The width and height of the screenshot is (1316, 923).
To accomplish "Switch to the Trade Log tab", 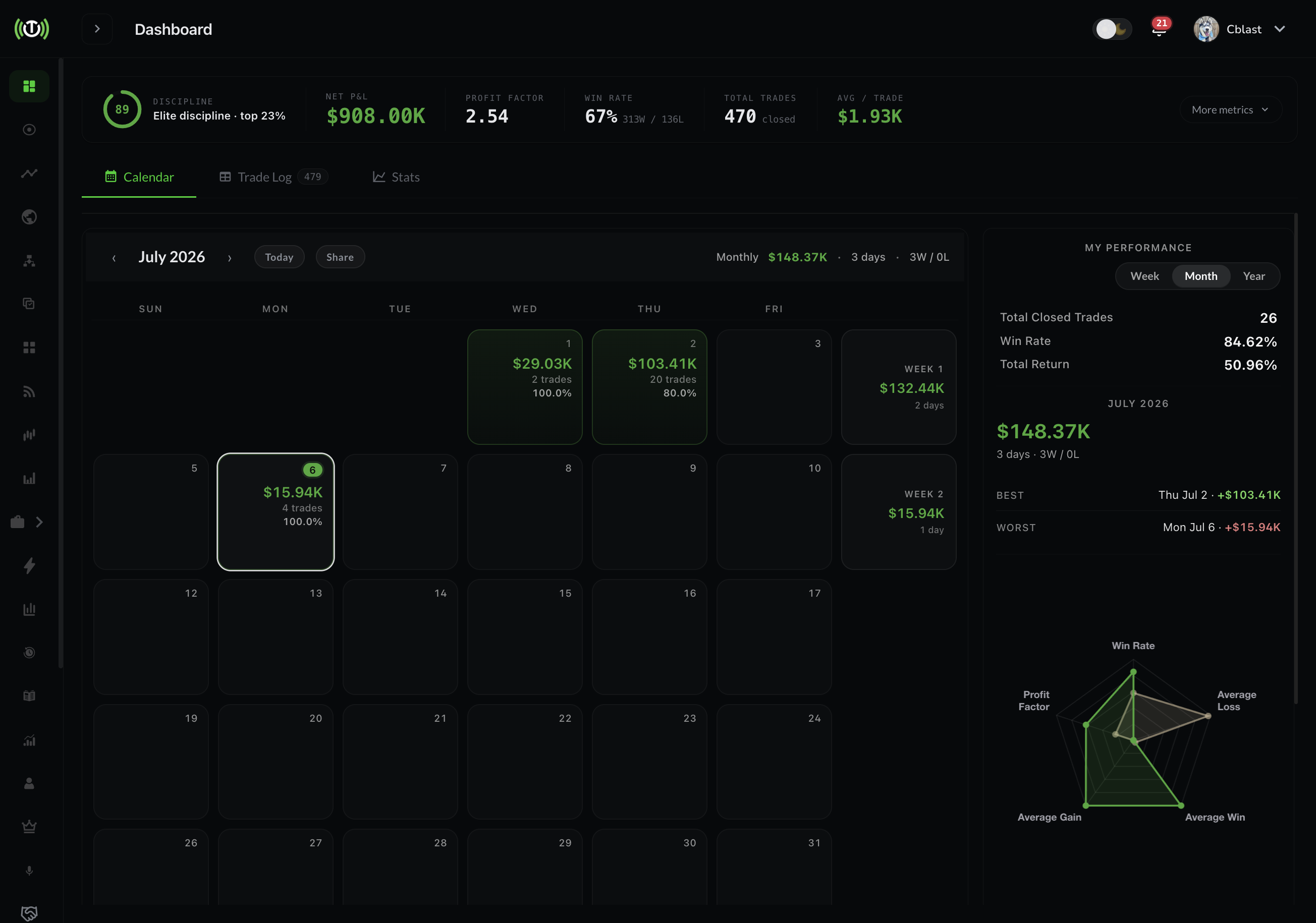I will click(273, 177).
